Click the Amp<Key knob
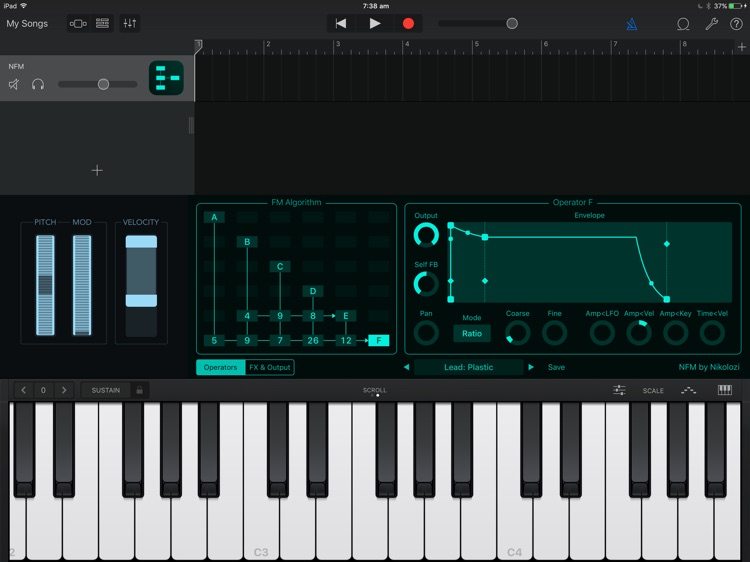Screen dimensions: 750x562 (x=675, y=333)
